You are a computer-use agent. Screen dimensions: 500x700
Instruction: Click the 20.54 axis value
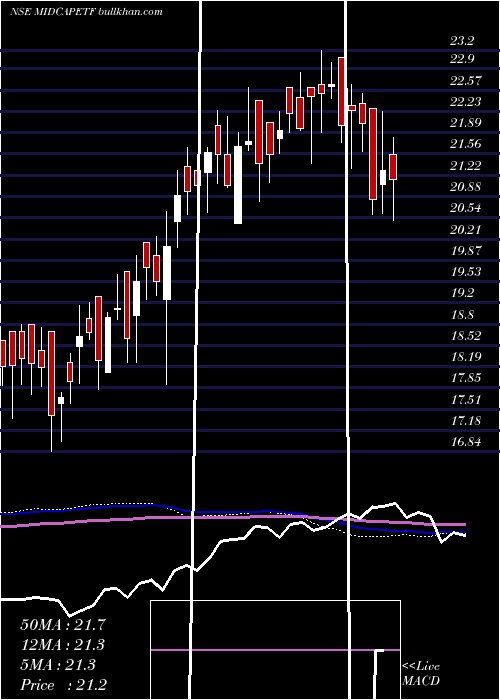pos(466,208)
